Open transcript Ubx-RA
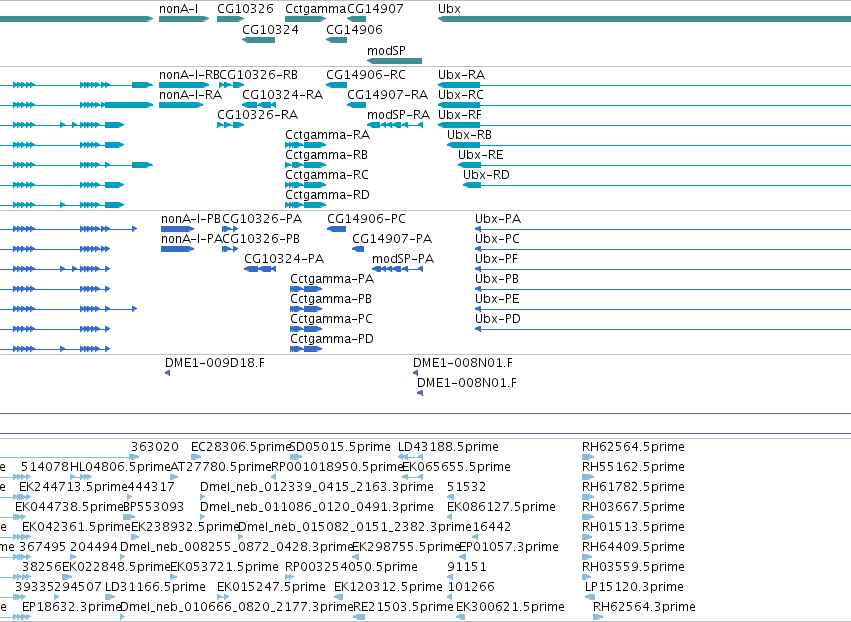Viewport: 851px width, 622px height. 461,75
